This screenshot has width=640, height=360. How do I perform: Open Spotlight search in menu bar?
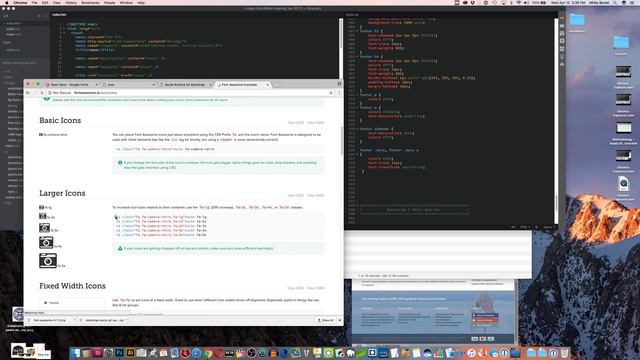pos(616,2)
